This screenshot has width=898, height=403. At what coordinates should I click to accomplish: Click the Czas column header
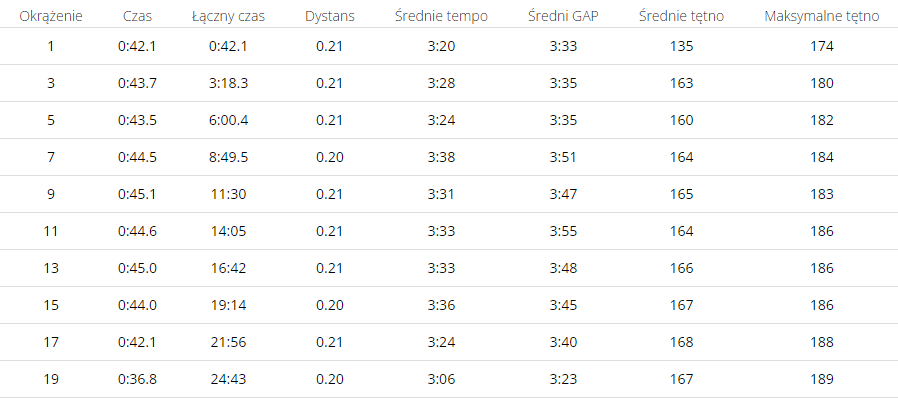coord(137,17)
